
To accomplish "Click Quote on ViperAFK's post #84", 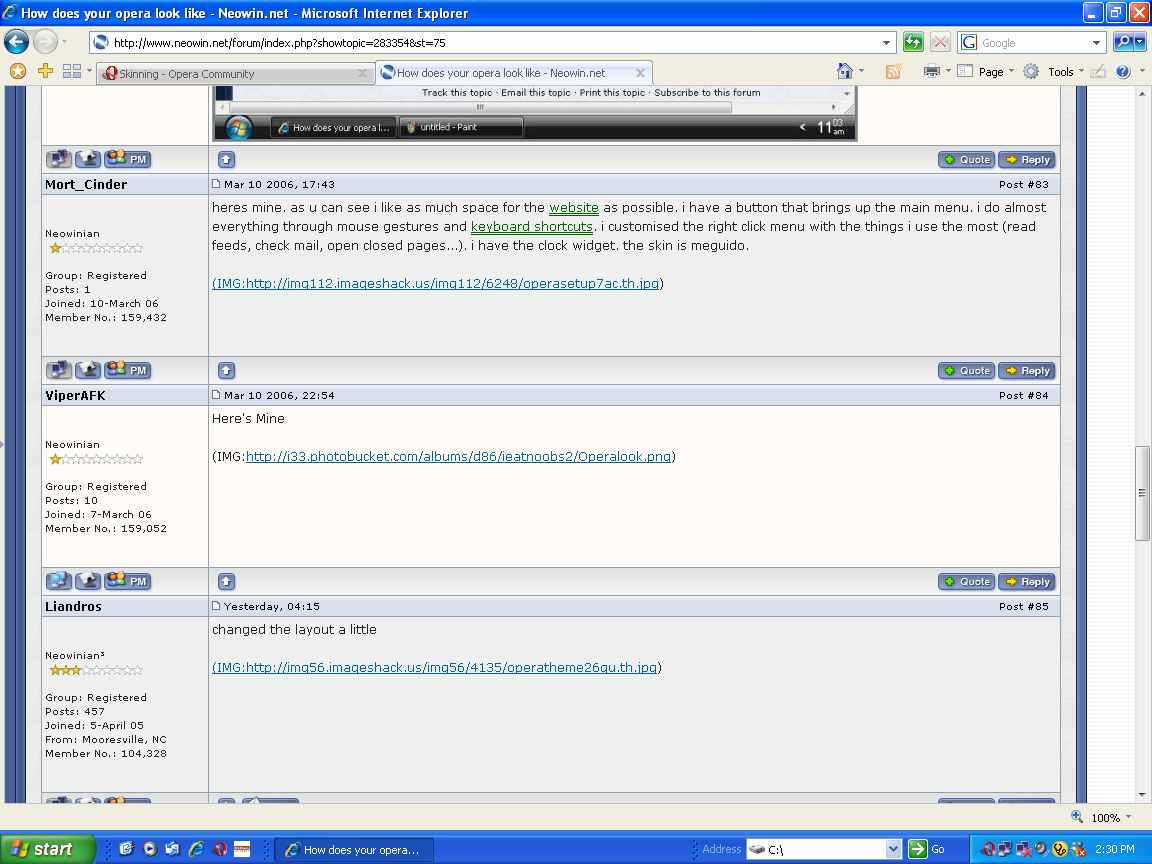I will (966, 581).
